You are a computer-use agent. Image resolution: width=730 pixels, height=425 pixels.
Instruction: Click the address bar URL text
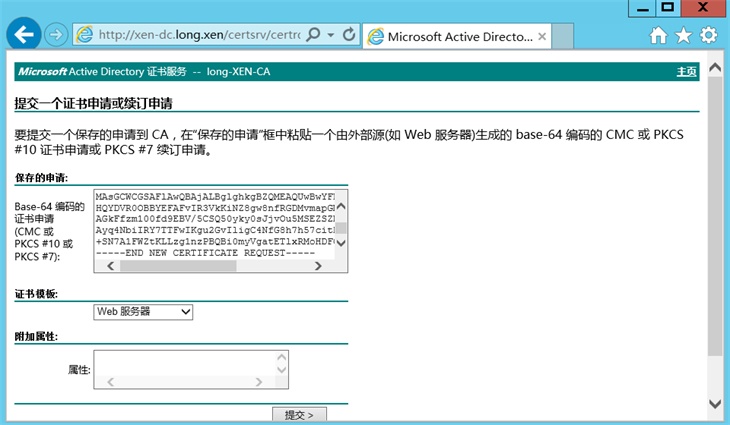[x=200, y=34]
